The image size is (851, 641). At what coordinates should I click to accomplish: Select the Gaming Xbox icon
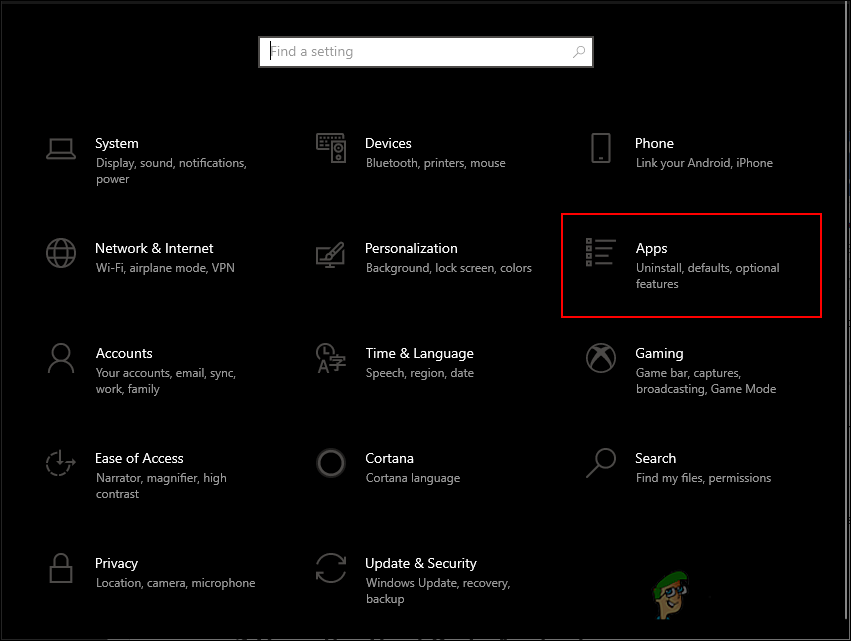click(601, 358)
